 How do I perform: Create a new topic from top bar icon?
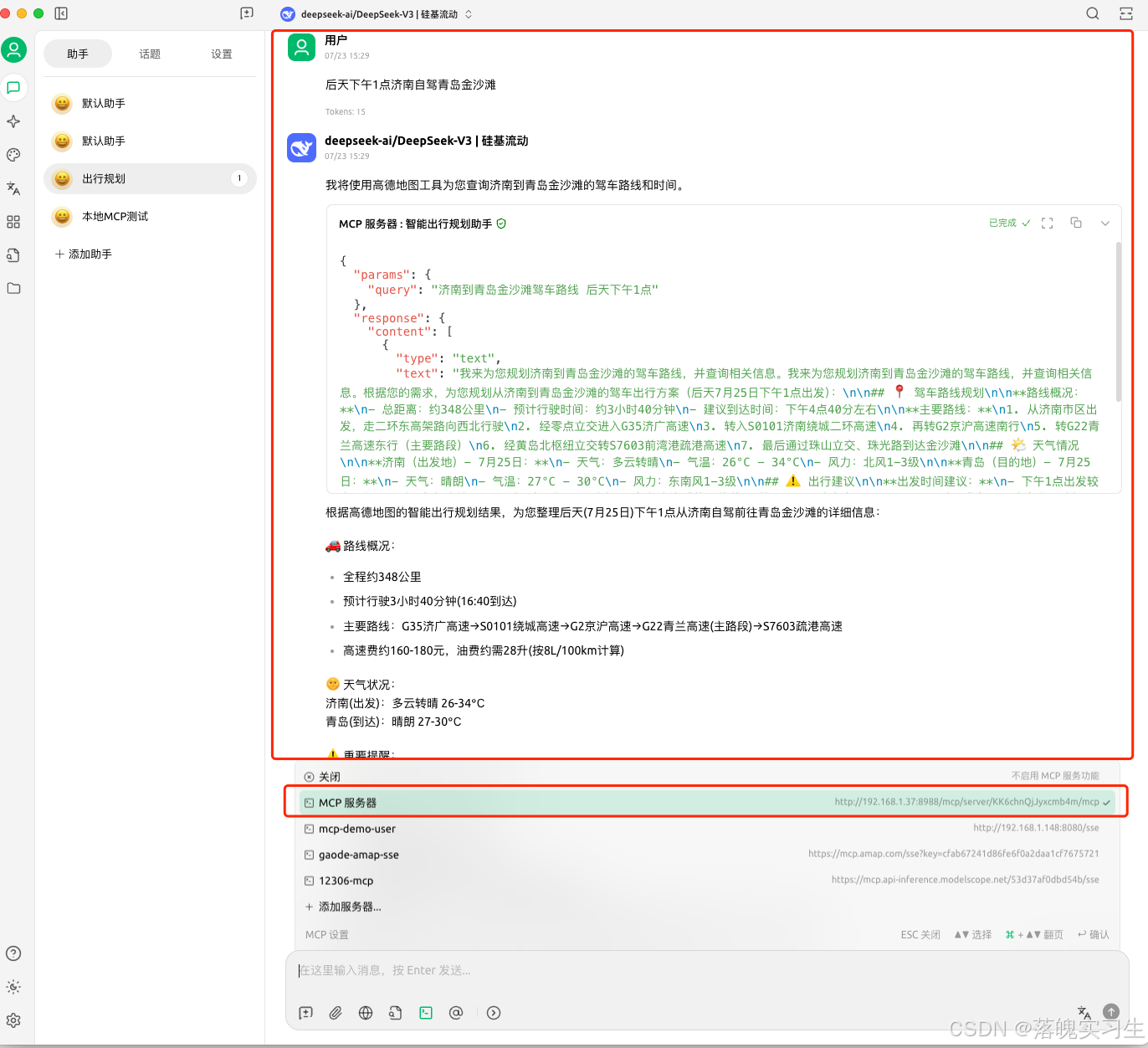point(247,13)
